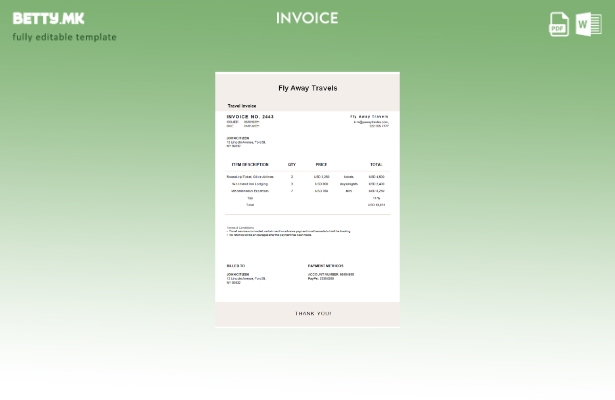
Task: Click the Word document format icon
Action: click(x=589, y=24)
